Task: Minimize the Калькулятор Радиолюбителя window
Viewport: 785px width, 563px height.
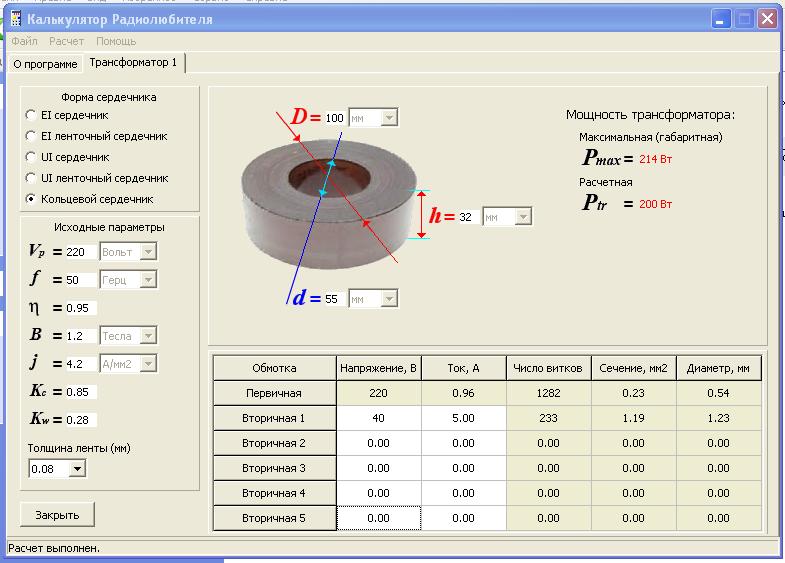Action: pos(721,19)
